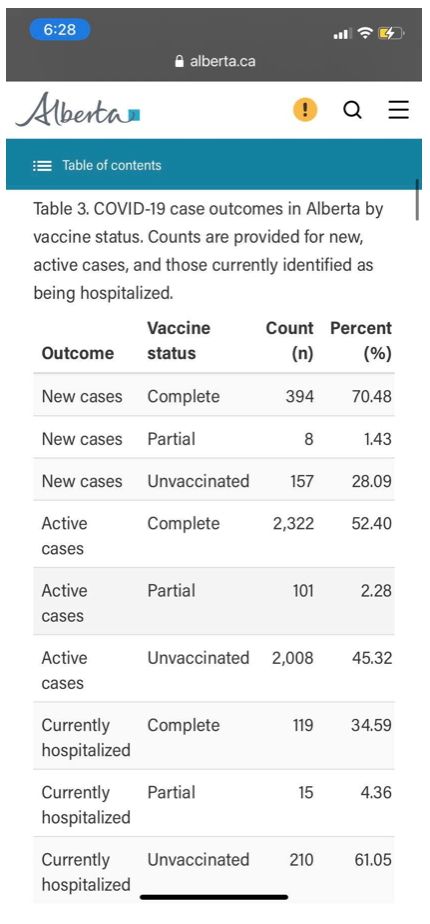The width and height of the screenshot is (430, 924).
Task: Tap the alberta.ca address bar
Action: point(214,61)
